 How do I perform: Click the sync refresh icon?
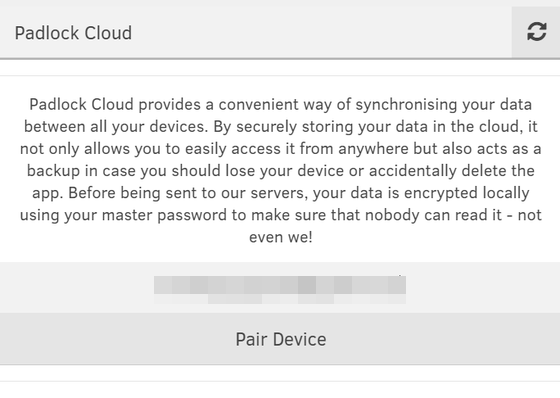536,32
